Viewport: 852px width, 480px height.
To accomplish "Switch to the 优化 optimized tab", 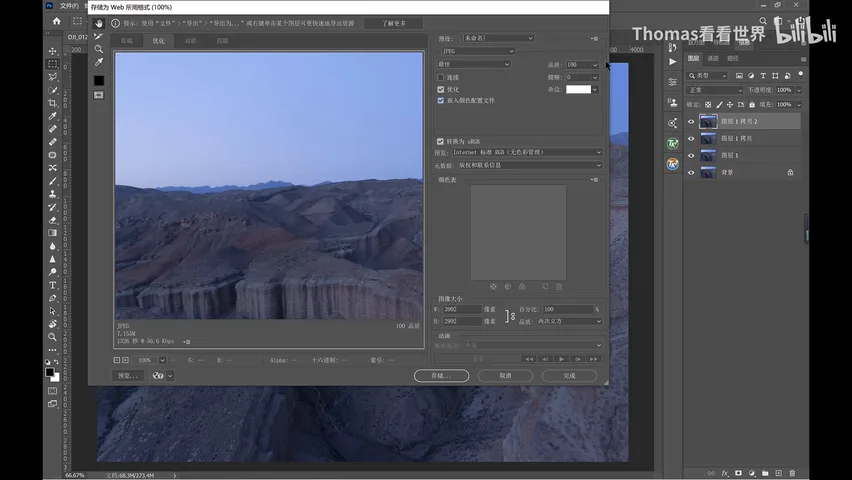I will (x=158, y=41).
